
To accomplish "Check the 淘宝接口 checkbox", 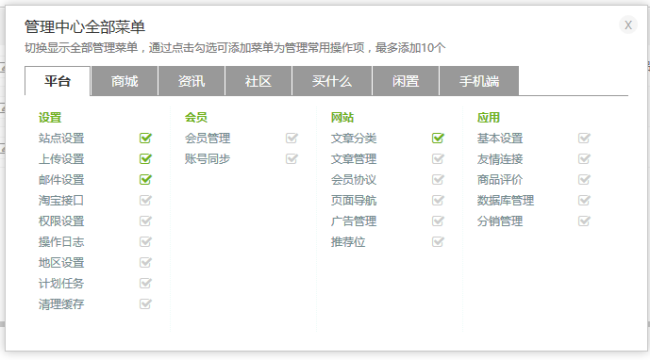I will coord(146,200).
